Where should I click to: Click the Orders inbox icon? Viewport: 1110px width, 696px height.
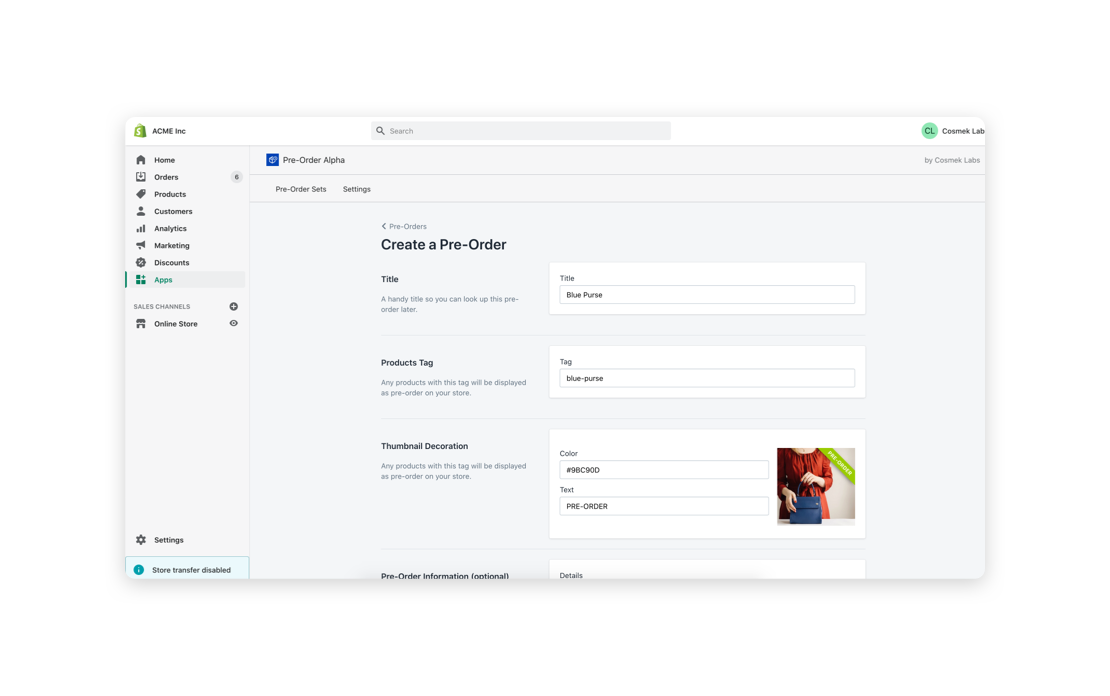[141, 177]
